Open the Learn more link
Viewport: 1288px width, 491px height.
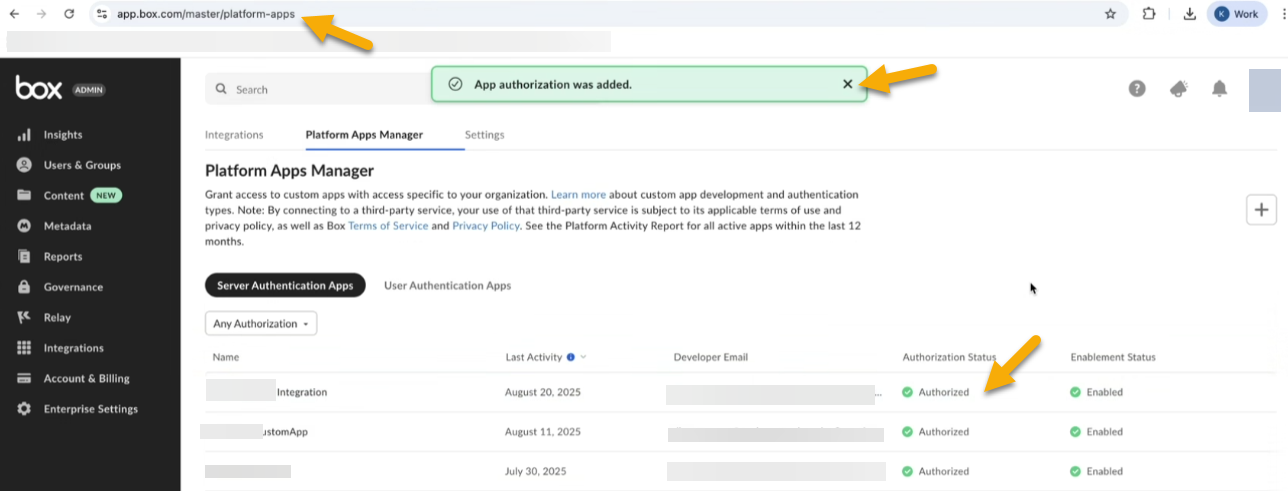click(x=578, y=194)
